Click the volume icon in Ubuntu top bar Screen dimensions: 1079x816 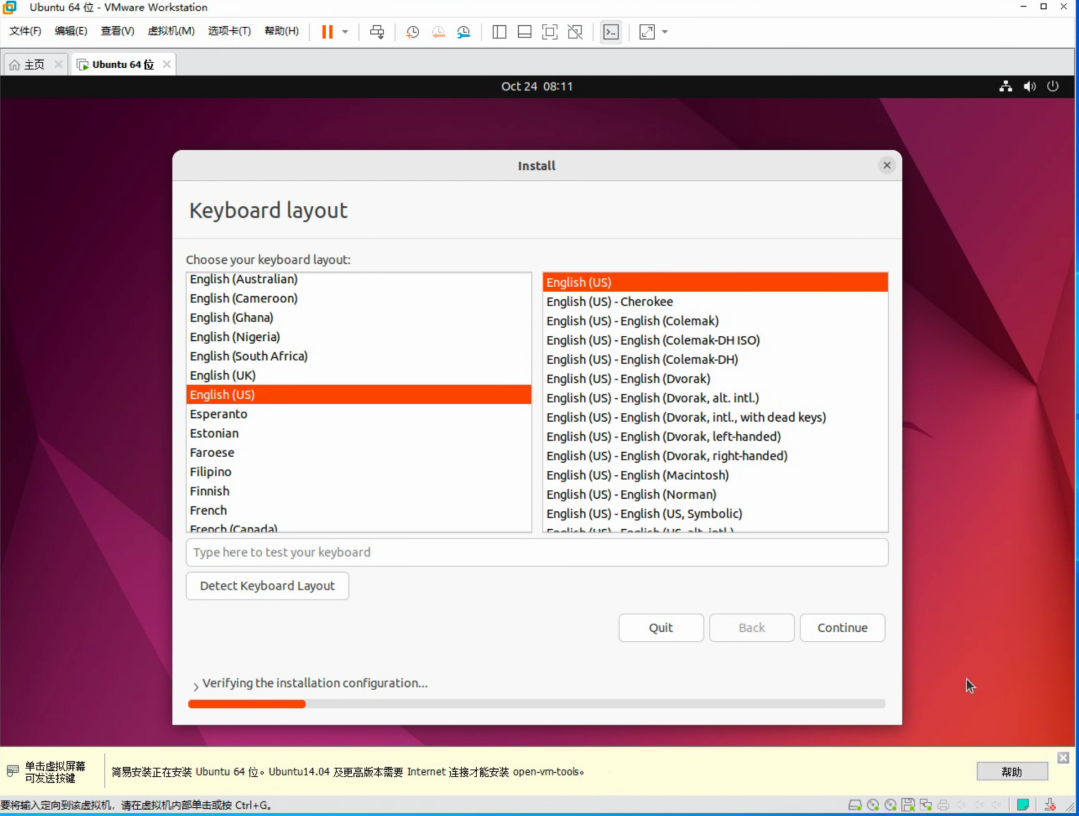1029,86
